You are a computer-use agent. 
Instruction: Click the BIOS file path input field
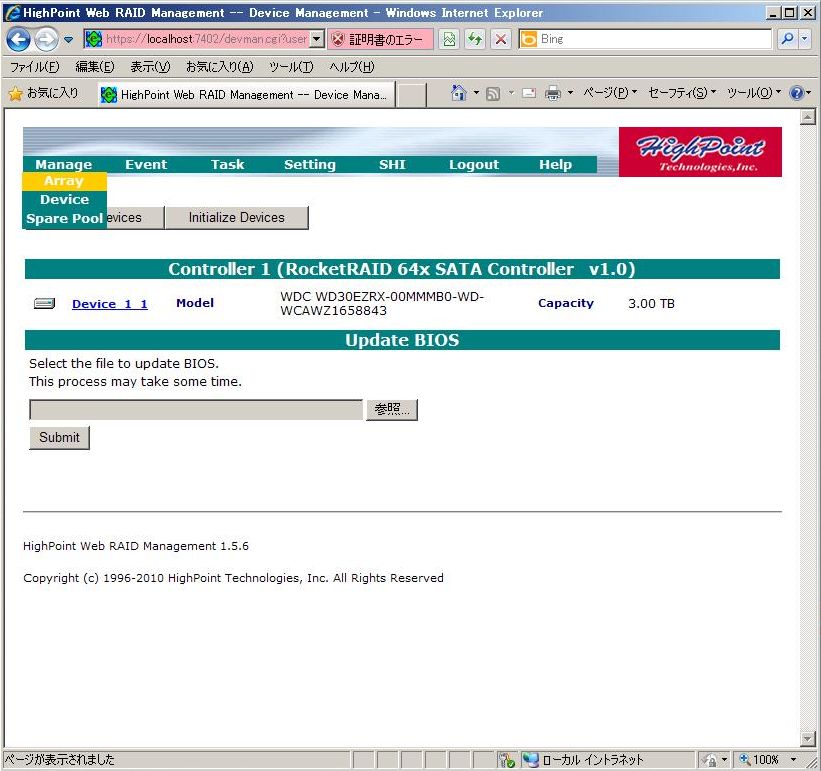tap(196, 409)
